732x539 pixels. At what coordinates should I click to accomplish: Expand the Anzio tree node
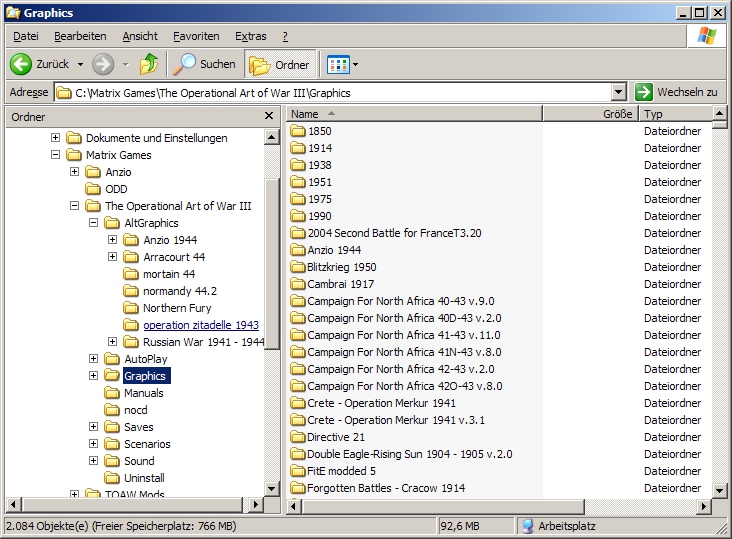point(74,172)
